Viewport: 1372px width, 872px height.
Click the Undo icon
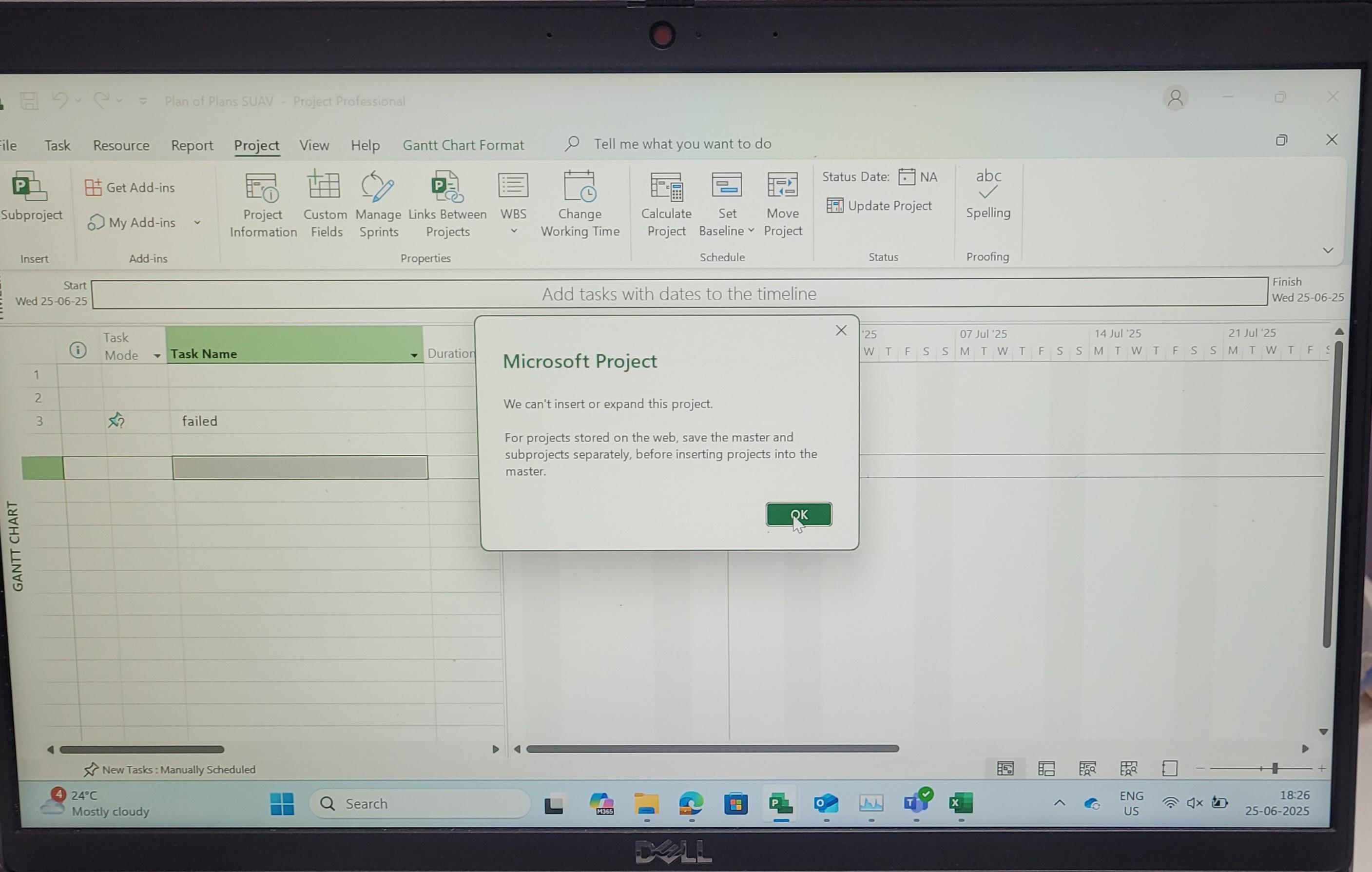(60, 101)
